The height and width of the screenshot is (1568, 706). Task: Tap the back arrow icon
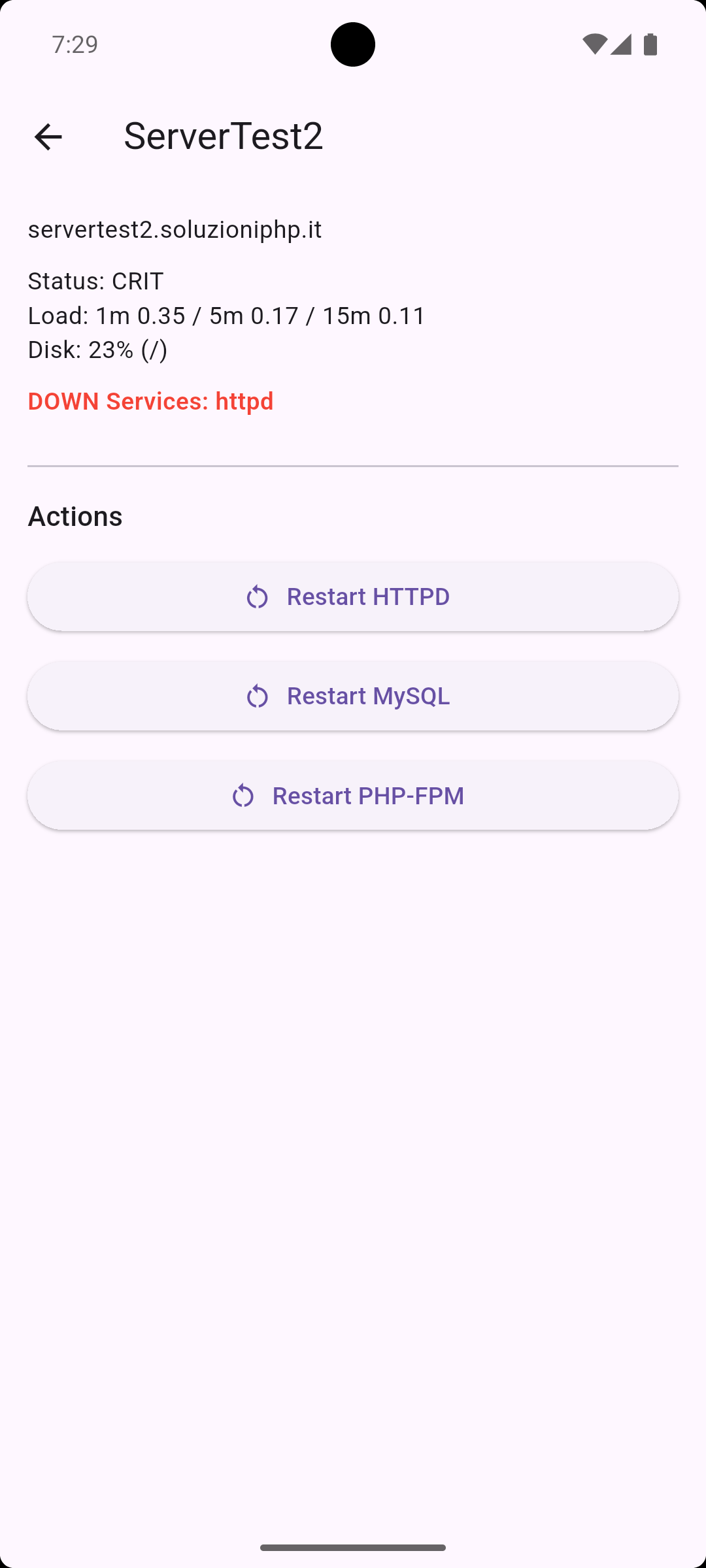[48, 137]
